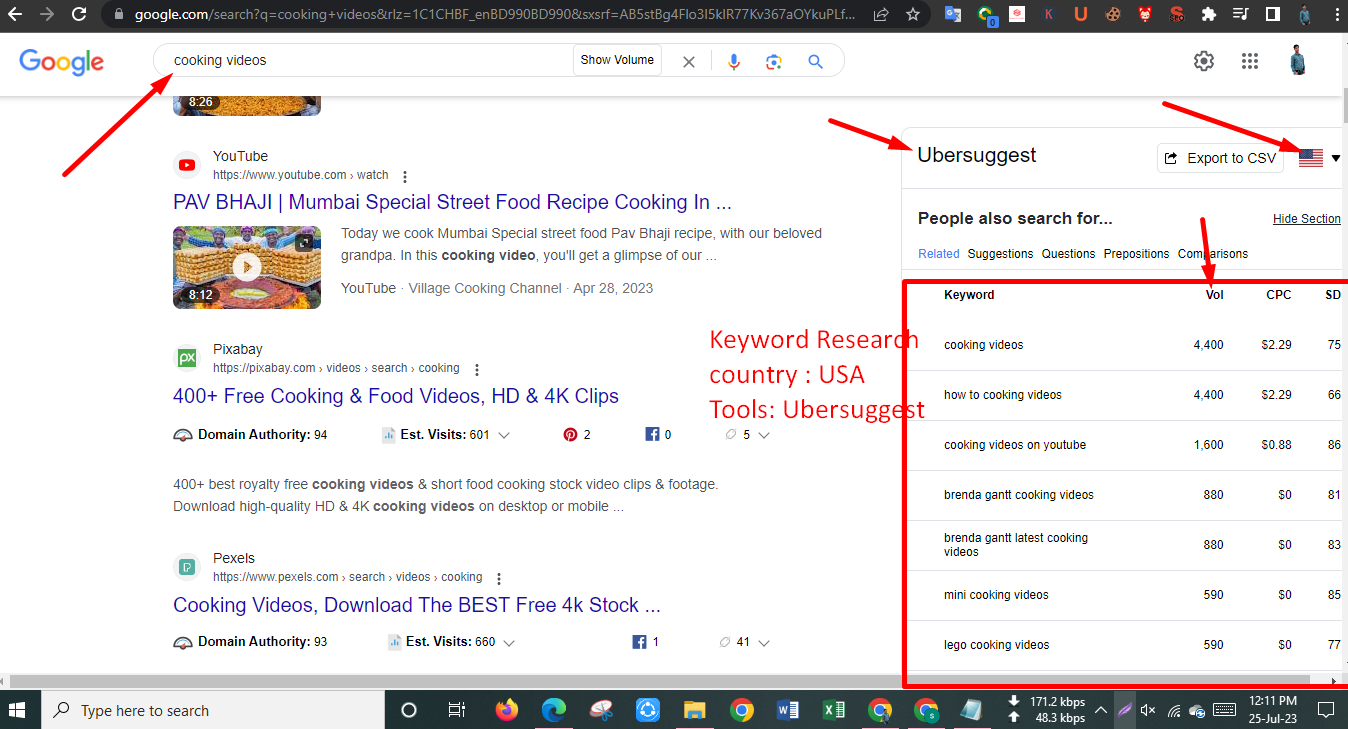
Task: Open the Google account profile picture
Action: click(x=1298, y=61)
